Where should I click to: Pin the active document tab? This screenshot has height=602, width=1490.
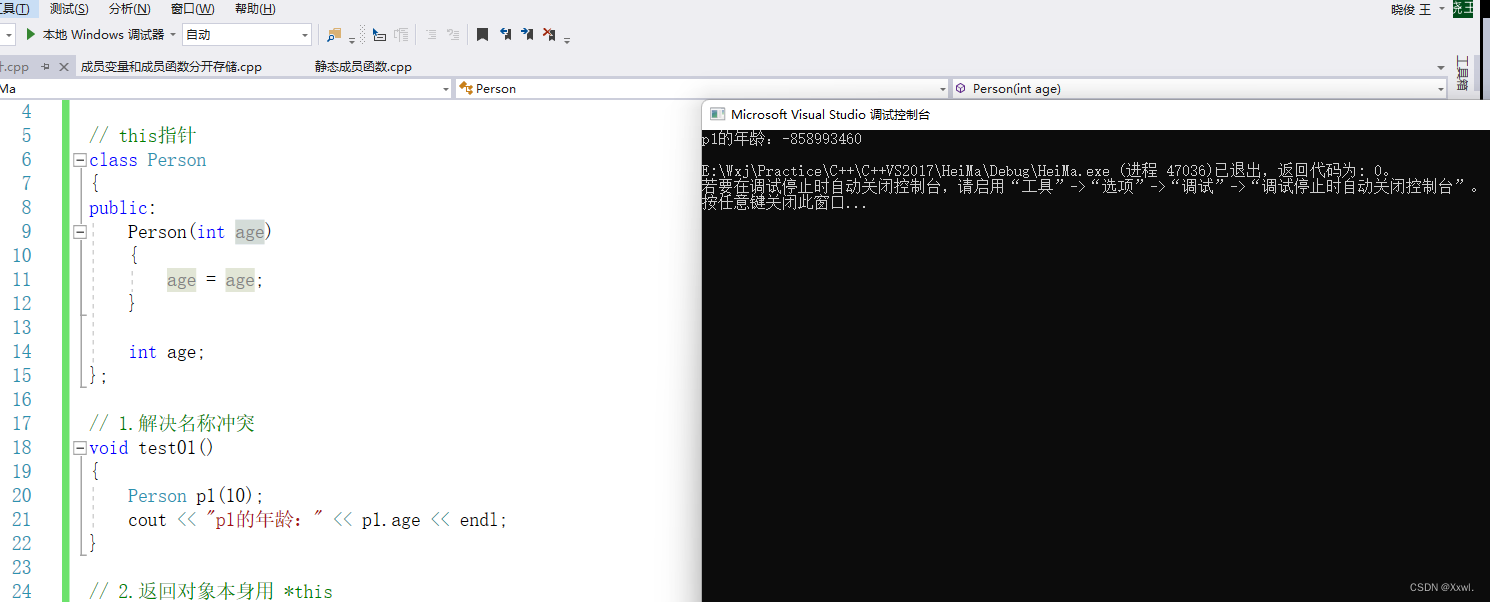click(45, 67)
